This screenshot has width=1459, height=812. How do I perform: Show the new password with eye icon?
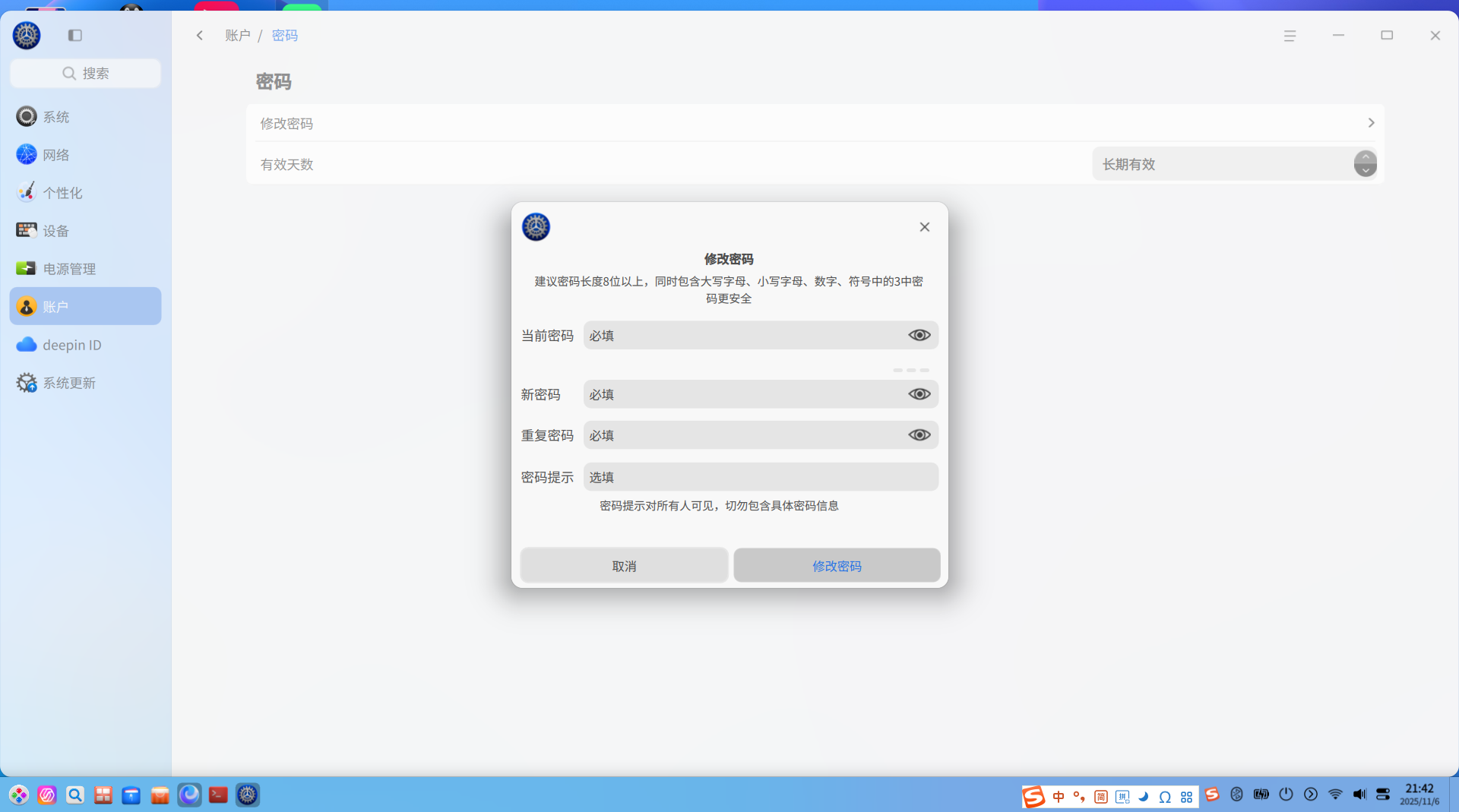[919, 394]
